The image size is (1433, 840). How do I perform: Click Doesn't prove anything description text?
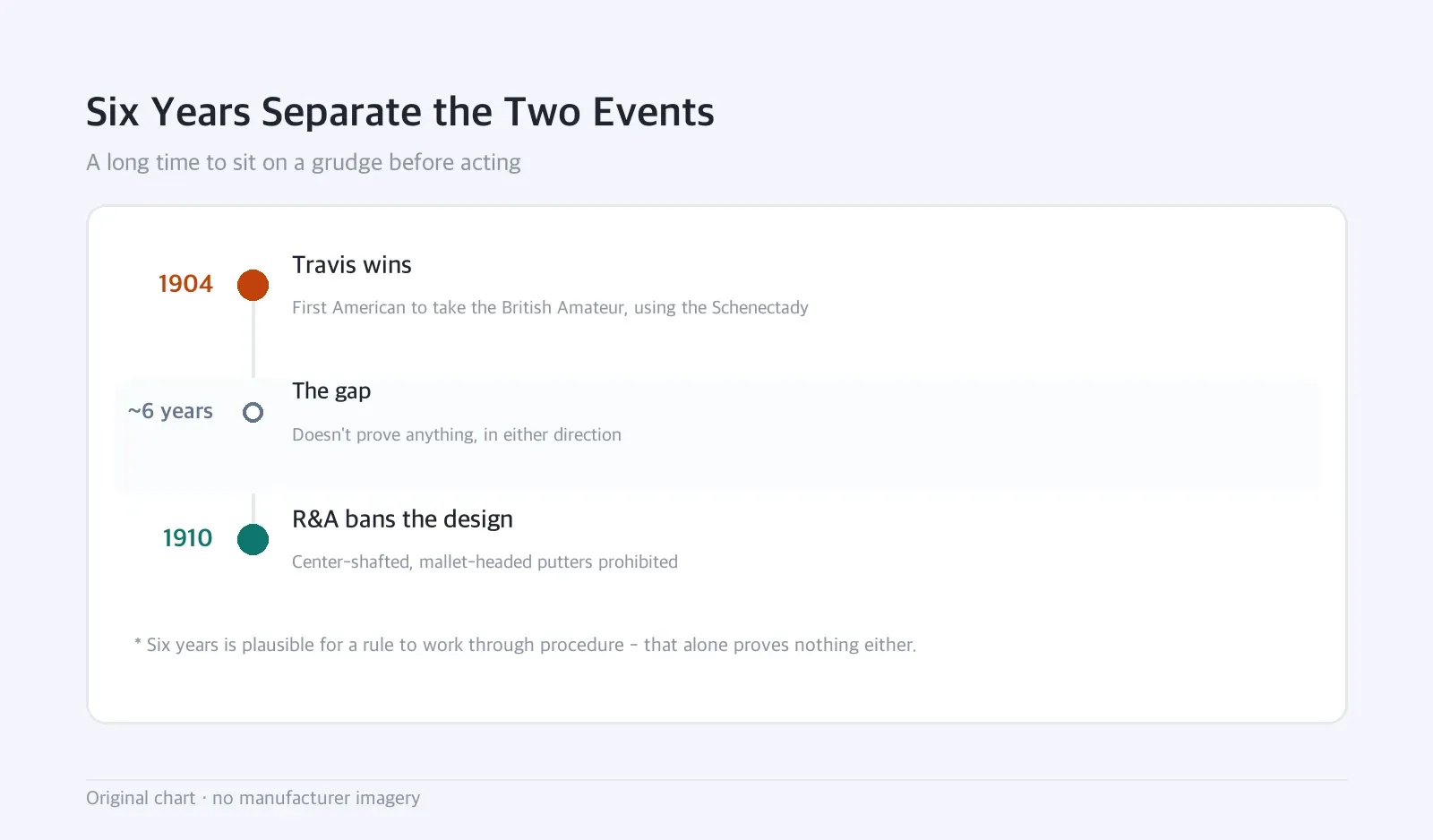[x=457, y=434]
